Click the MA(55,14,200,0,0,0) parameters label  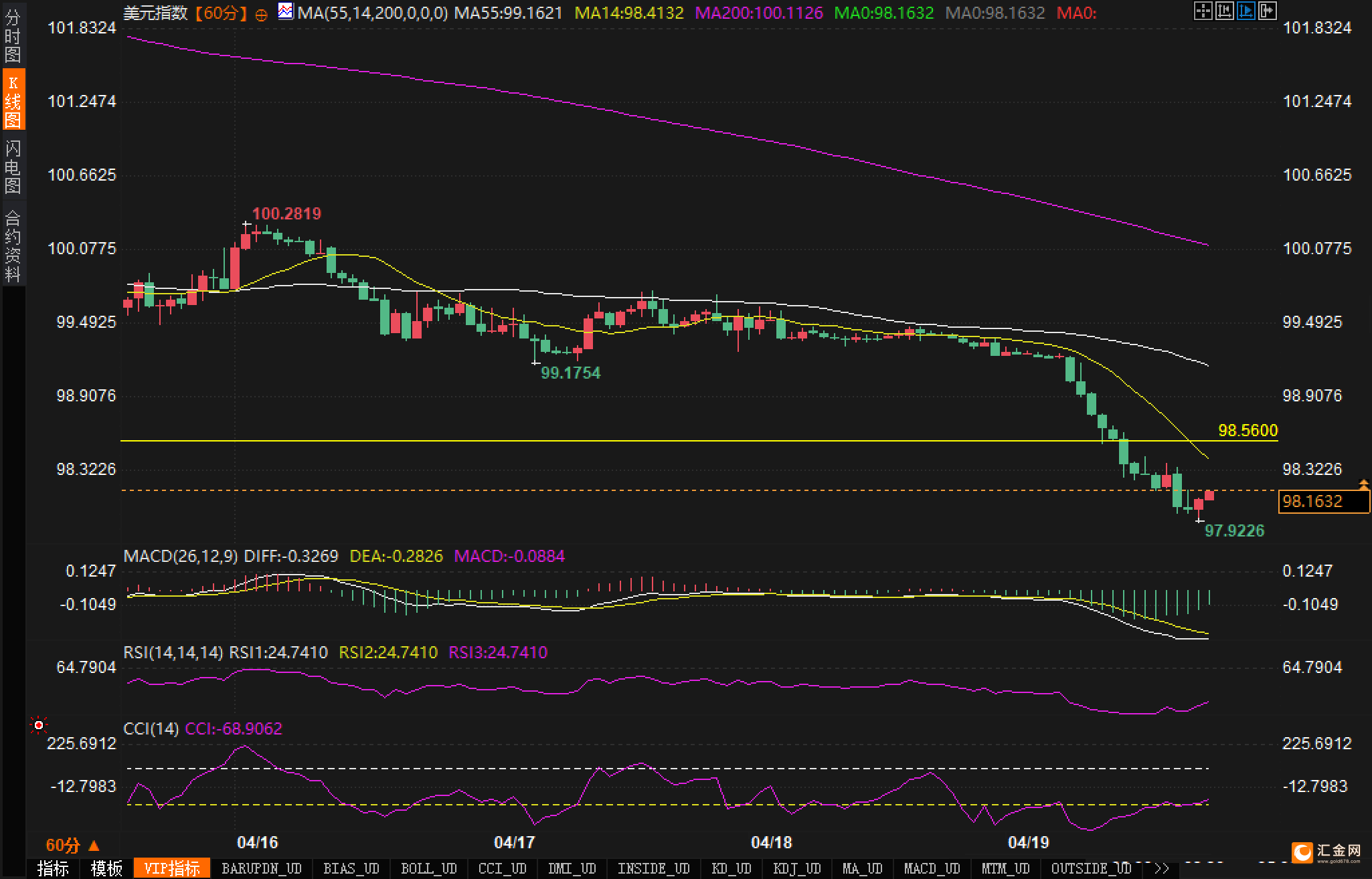point(373,13)
